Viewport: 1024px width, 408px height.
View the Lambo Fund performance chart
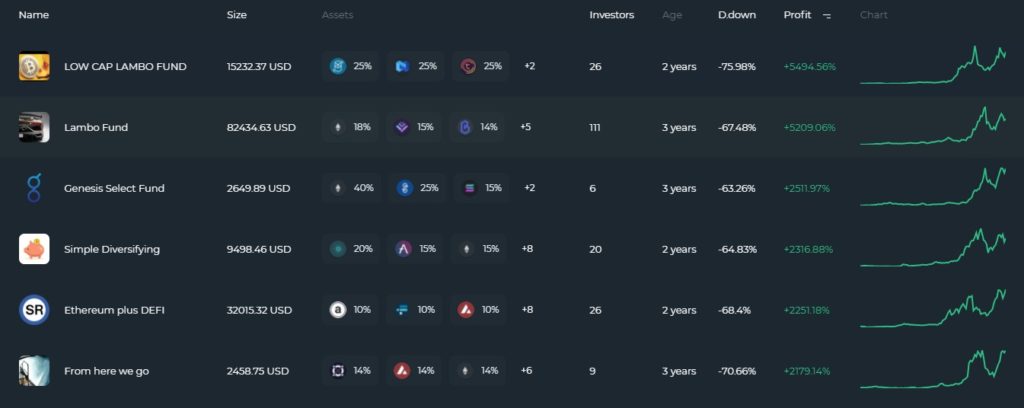[933, 126]
